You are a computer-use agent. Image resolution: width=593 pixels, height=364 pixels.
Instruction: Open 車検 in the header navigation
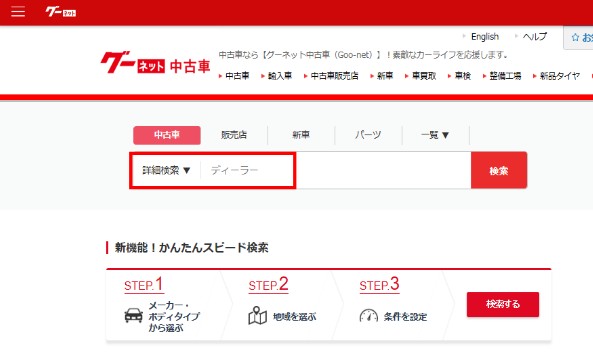tap(463, 76)
